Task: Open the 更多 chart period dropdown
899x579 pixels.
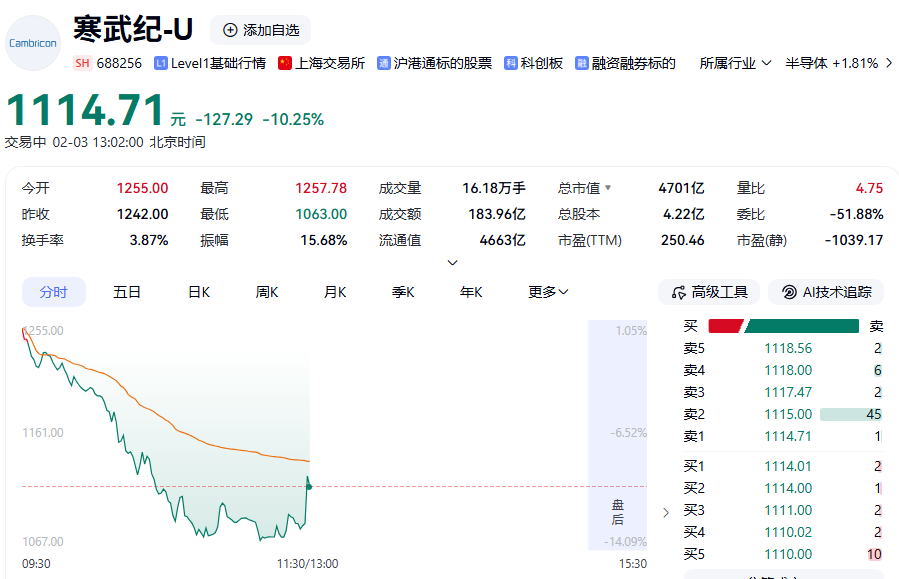Action: 548,292
